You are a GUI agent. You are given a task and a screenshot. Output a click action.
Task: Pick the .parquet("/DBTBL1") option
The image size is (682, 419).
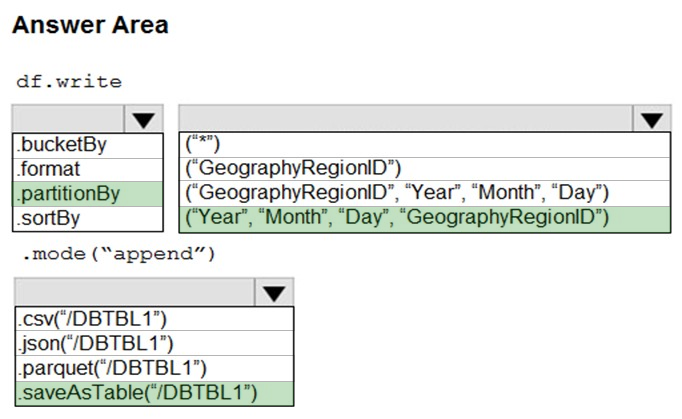point(154,369)
